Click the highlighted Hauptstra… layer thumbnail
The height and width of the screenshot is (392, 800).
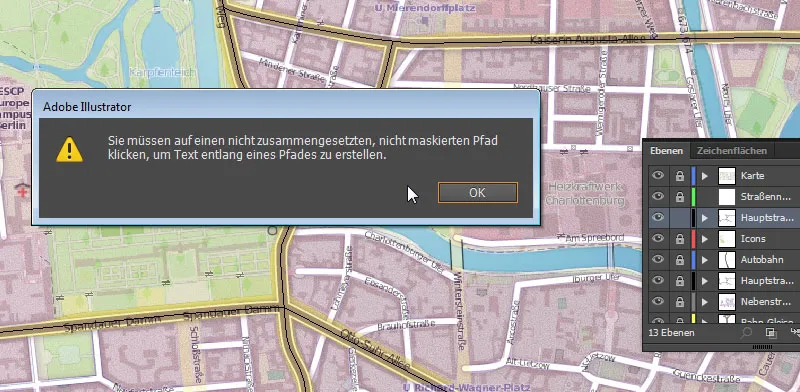pos(727,218)
